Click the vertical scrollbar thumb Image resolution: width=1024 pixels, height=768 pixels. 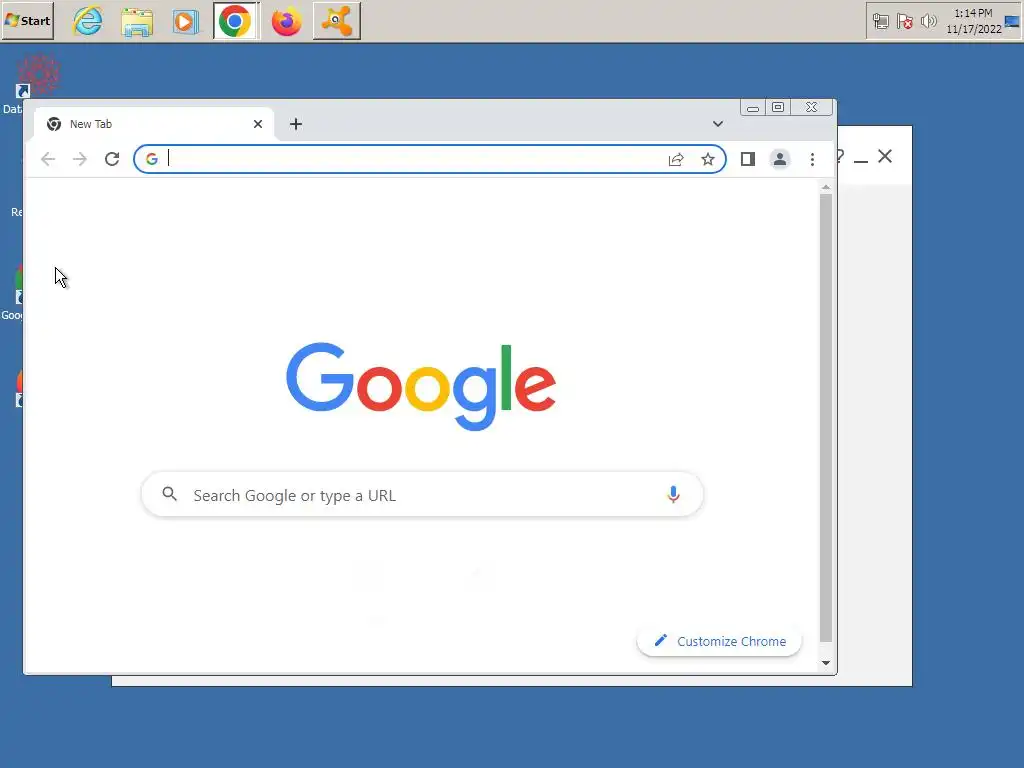click(826, 418)
